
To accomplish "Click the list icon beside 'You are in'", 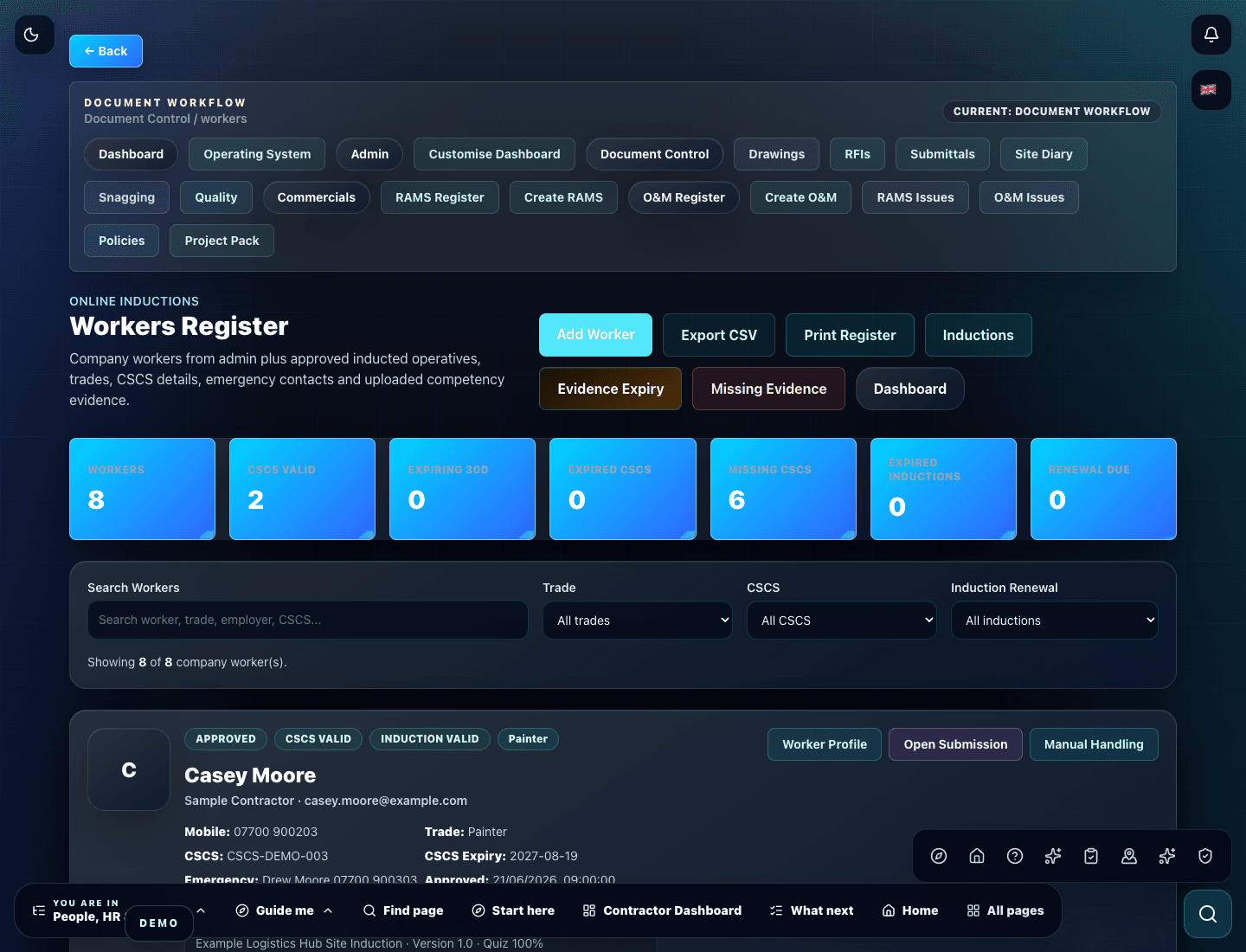I will pos(39,910).
